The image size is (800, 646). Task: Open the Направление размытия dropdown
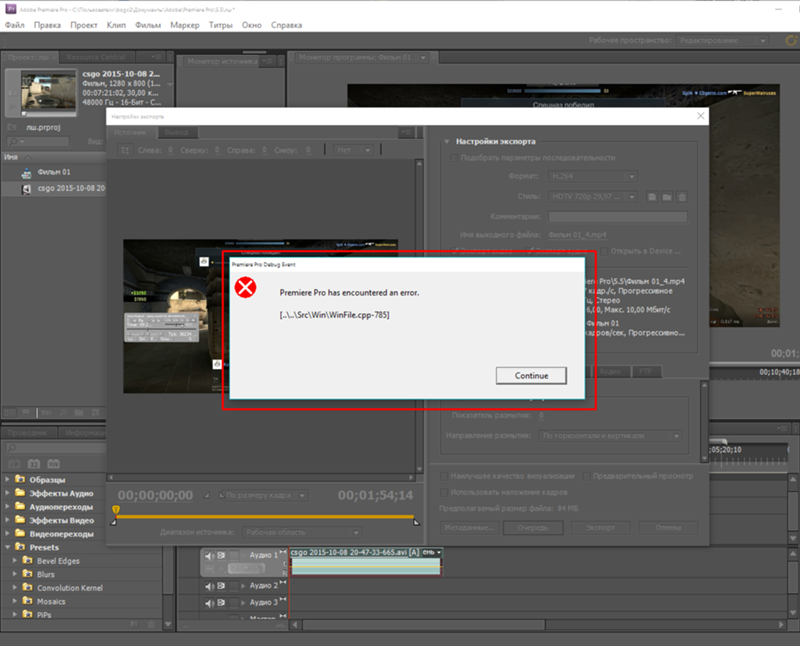(610, 436)
